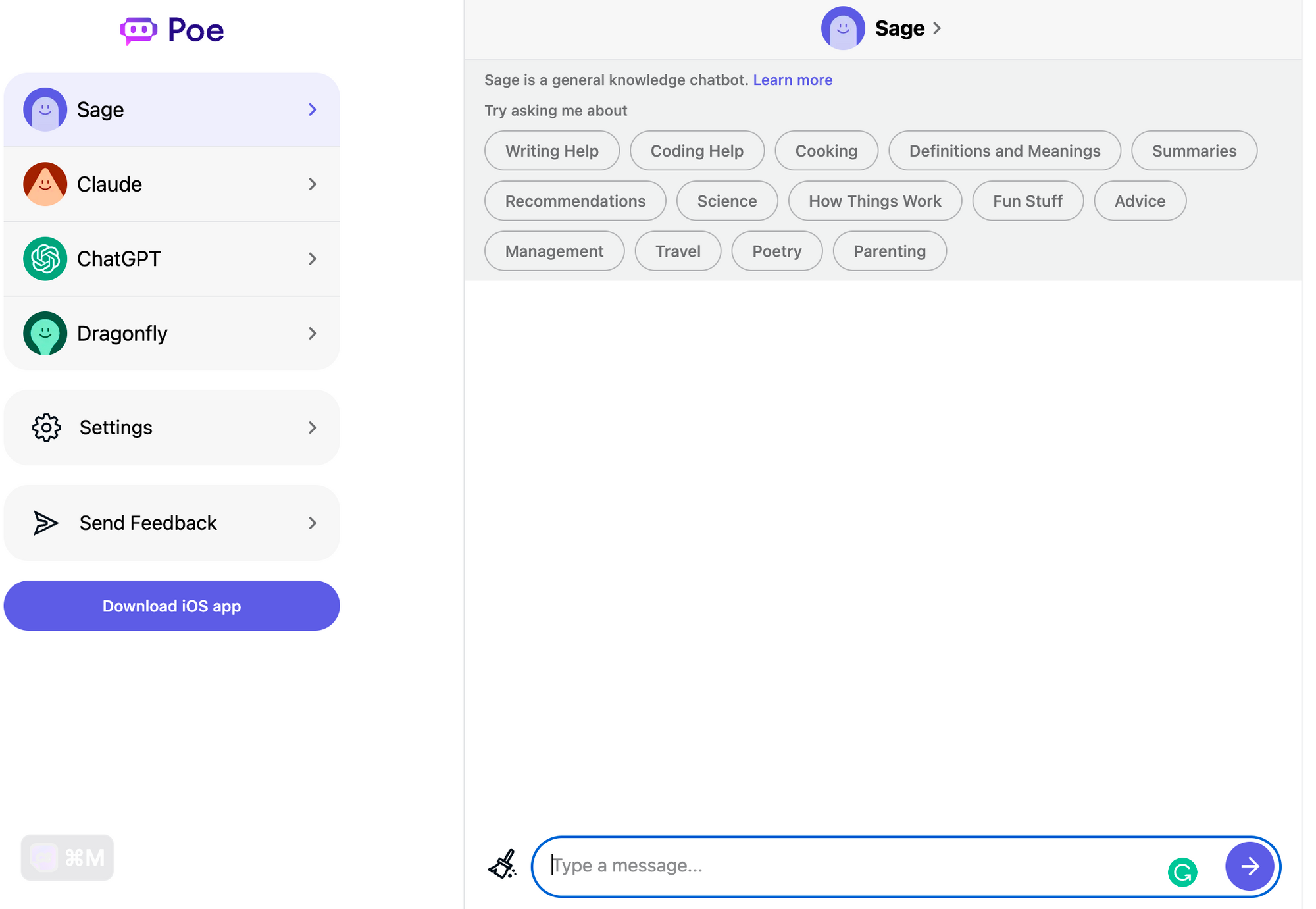Open Settings panel
This screenshot has width=1316, height=909.
point(171,428)
